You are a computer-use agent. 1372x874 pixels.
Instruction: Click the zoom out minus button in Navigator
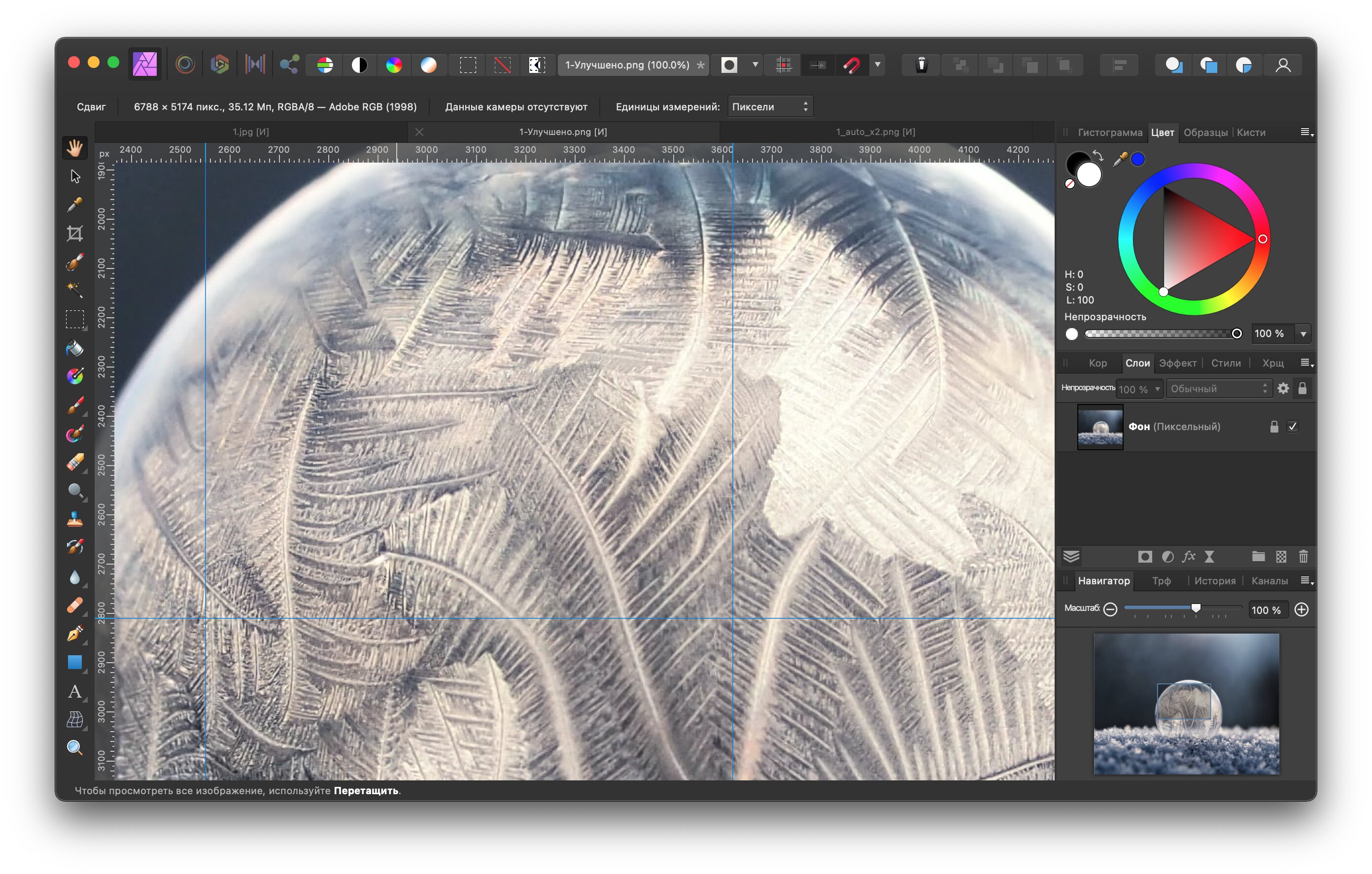pos(1110,609)
